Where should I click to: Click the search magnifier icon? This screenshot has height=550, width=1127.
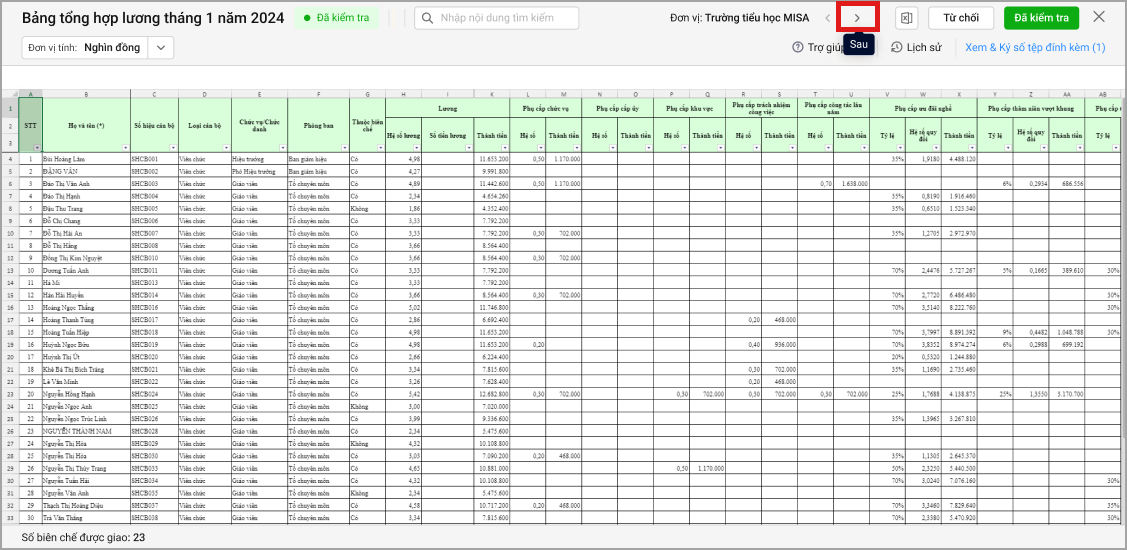428,18
